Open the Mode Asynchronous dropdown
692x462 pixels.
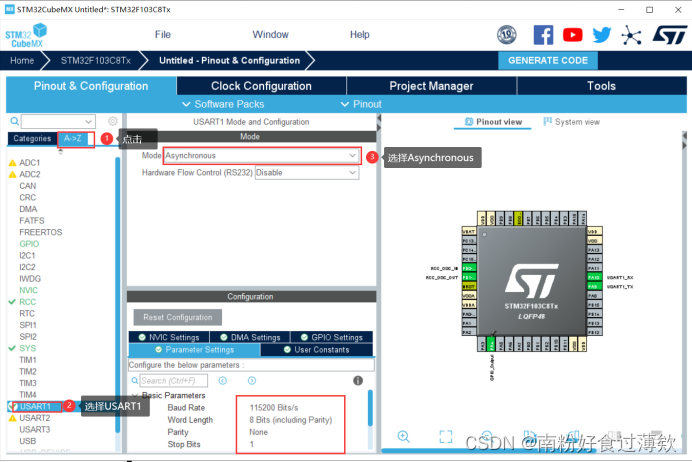(262, 156)
